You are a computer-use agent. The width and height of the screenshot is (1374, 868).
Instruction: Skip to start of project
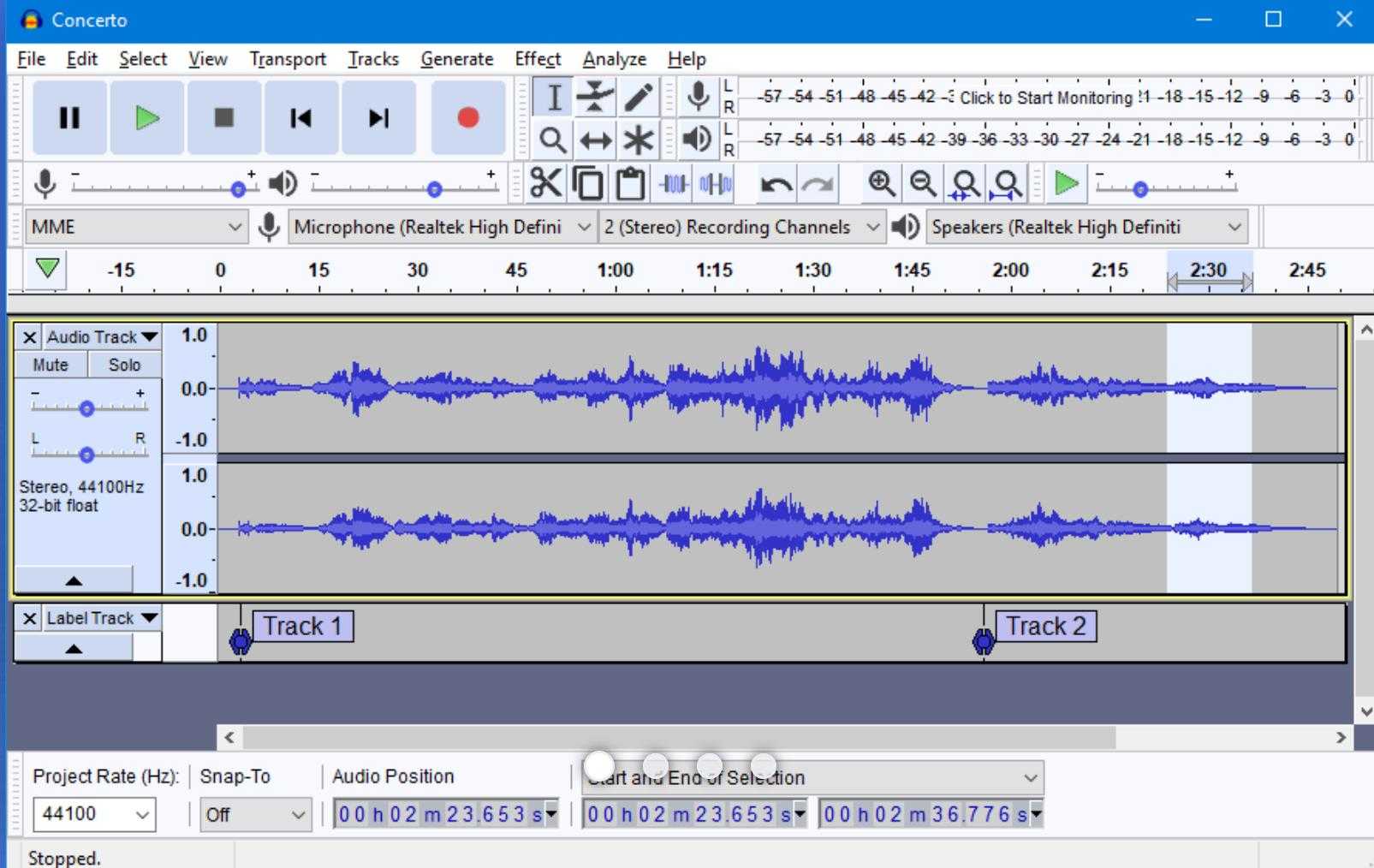[301, 117]
